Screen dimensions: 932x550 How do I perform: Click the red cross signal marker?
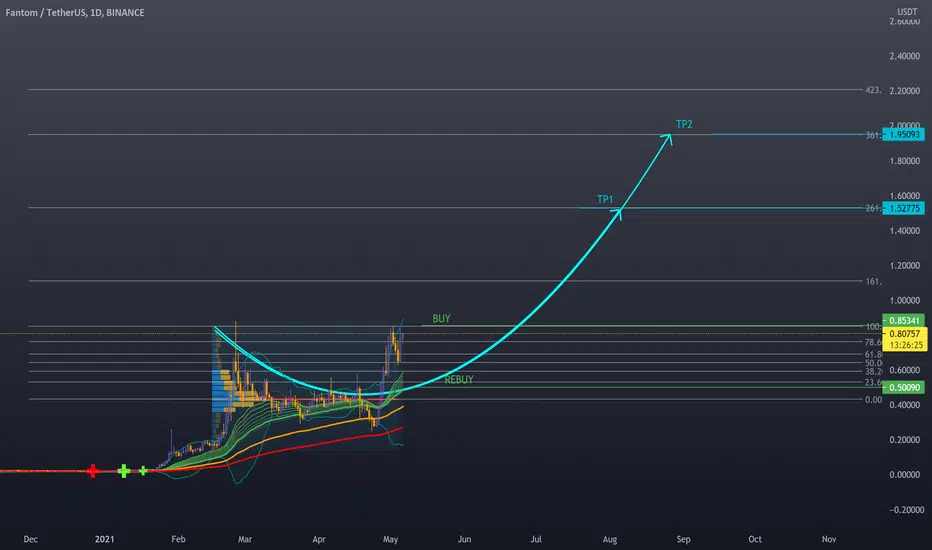click(93, 471)
